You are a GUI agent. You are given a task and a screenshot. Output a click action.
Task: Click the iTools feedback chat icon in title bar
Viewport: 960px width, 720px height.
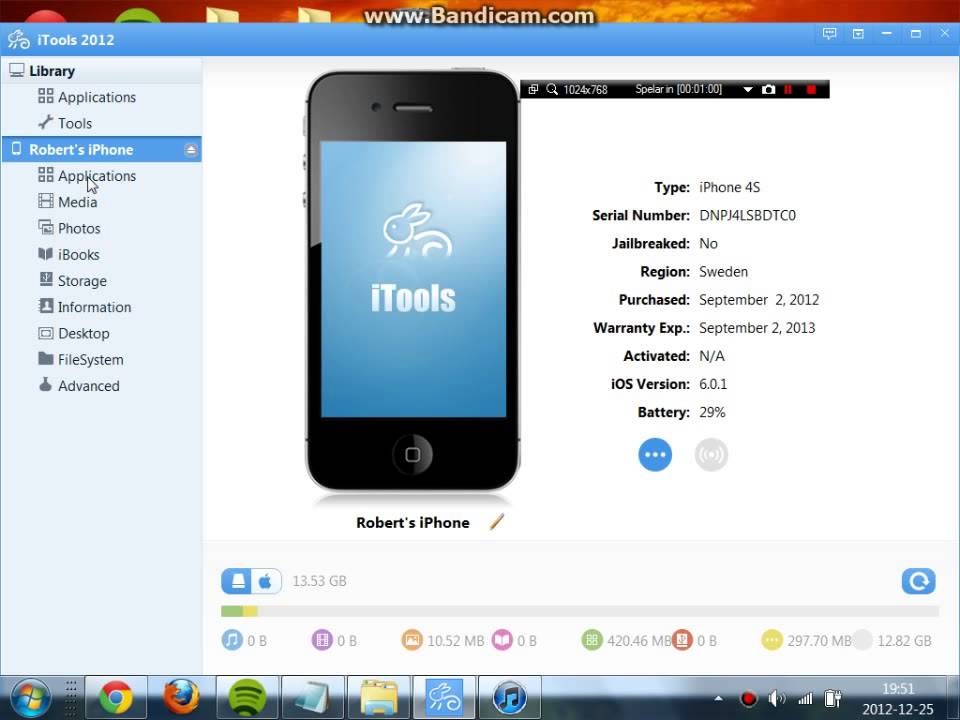tap(830, 34)
